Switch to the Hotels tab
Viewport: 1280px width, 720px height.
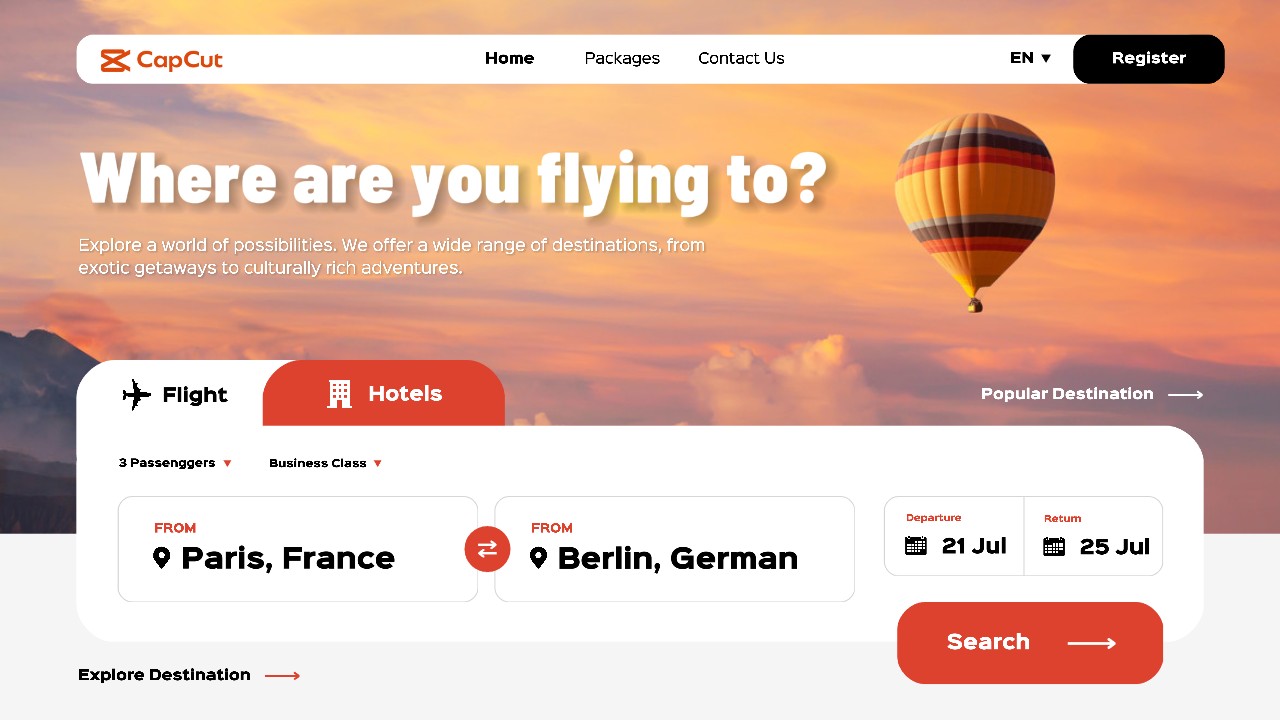pos(384,394)
